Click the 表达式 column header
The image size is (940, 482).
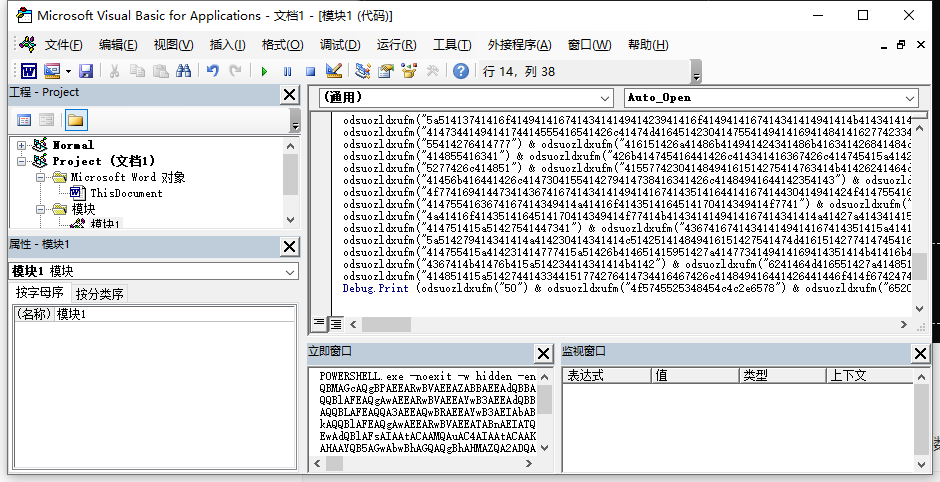(607, 376)
